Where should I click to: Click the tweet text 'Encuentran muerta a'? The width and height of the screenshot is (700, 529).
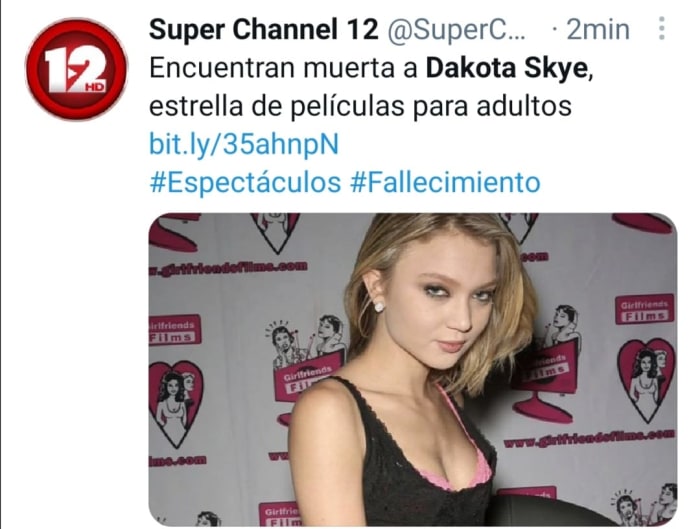click(x=283, y=68)
